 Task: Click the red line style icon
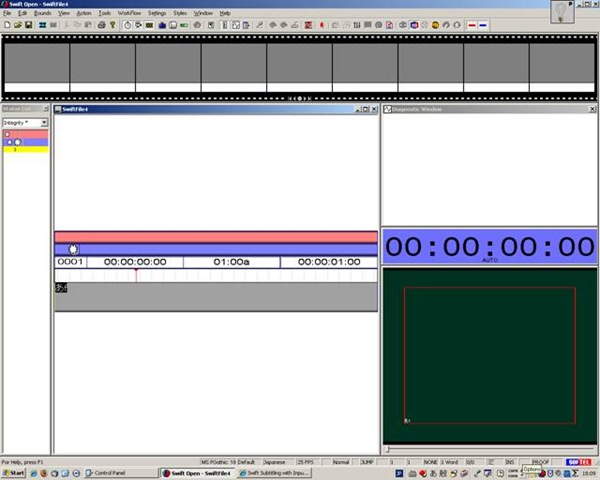[471, 24]
